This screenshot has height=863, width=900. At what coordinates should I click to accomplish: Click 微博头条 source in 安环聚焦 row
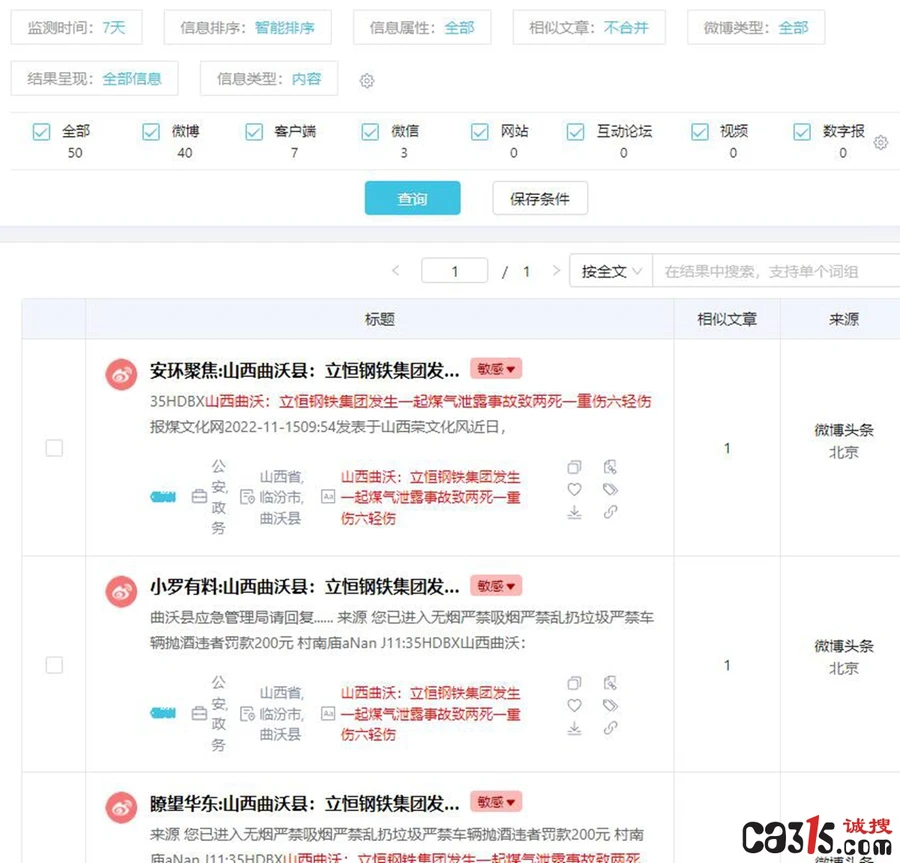pos(844,430)
